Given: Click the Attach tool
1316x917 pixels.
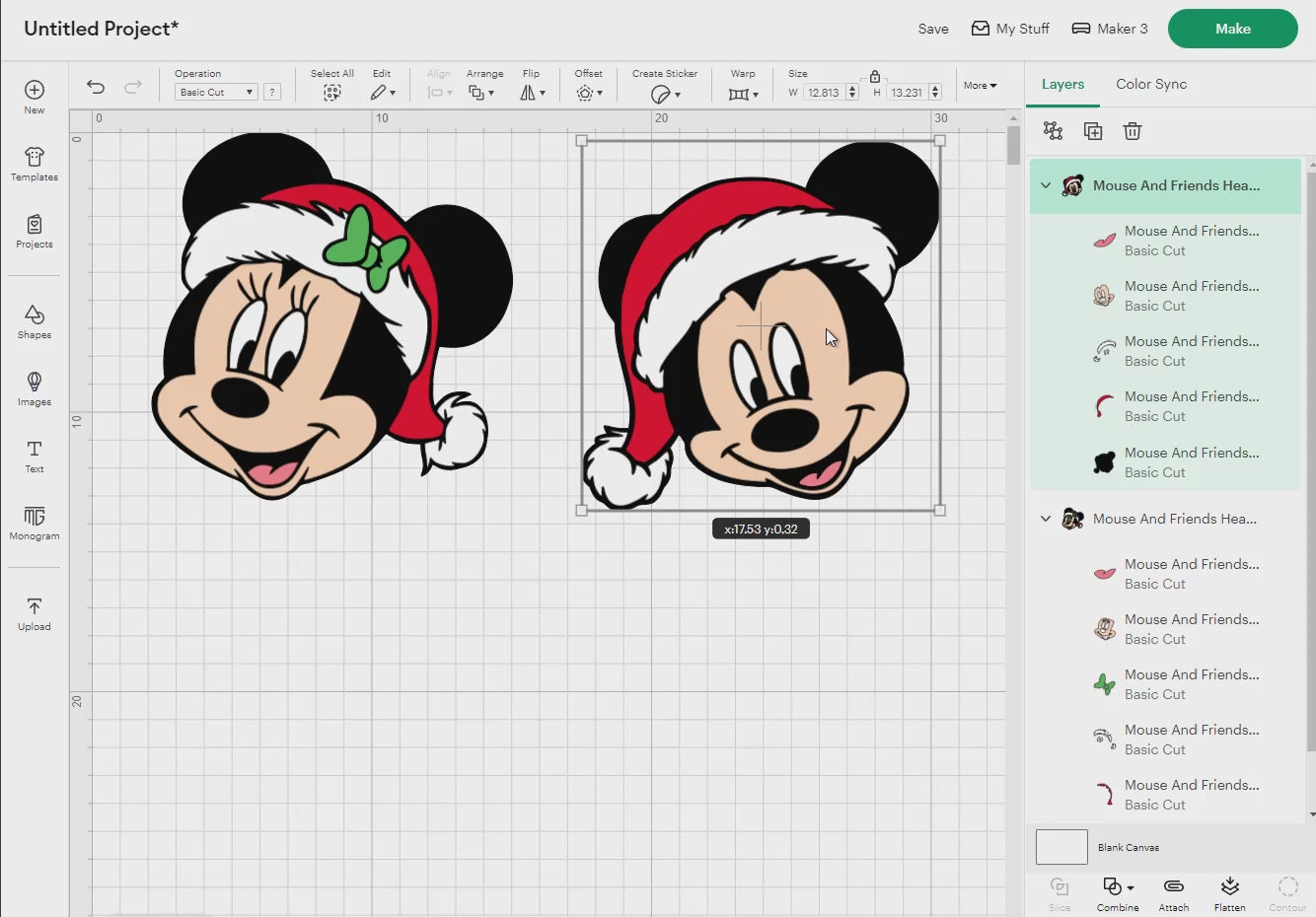Looking at the screenshot, I should [1174, 893].
